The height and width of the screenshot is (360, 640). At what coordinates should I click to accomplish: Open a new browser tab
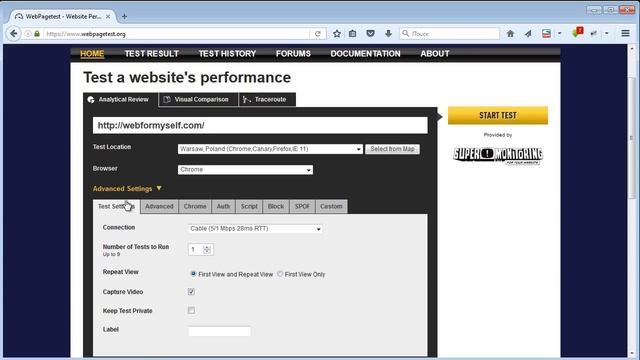pyautogui.click(x=124, y=16)
